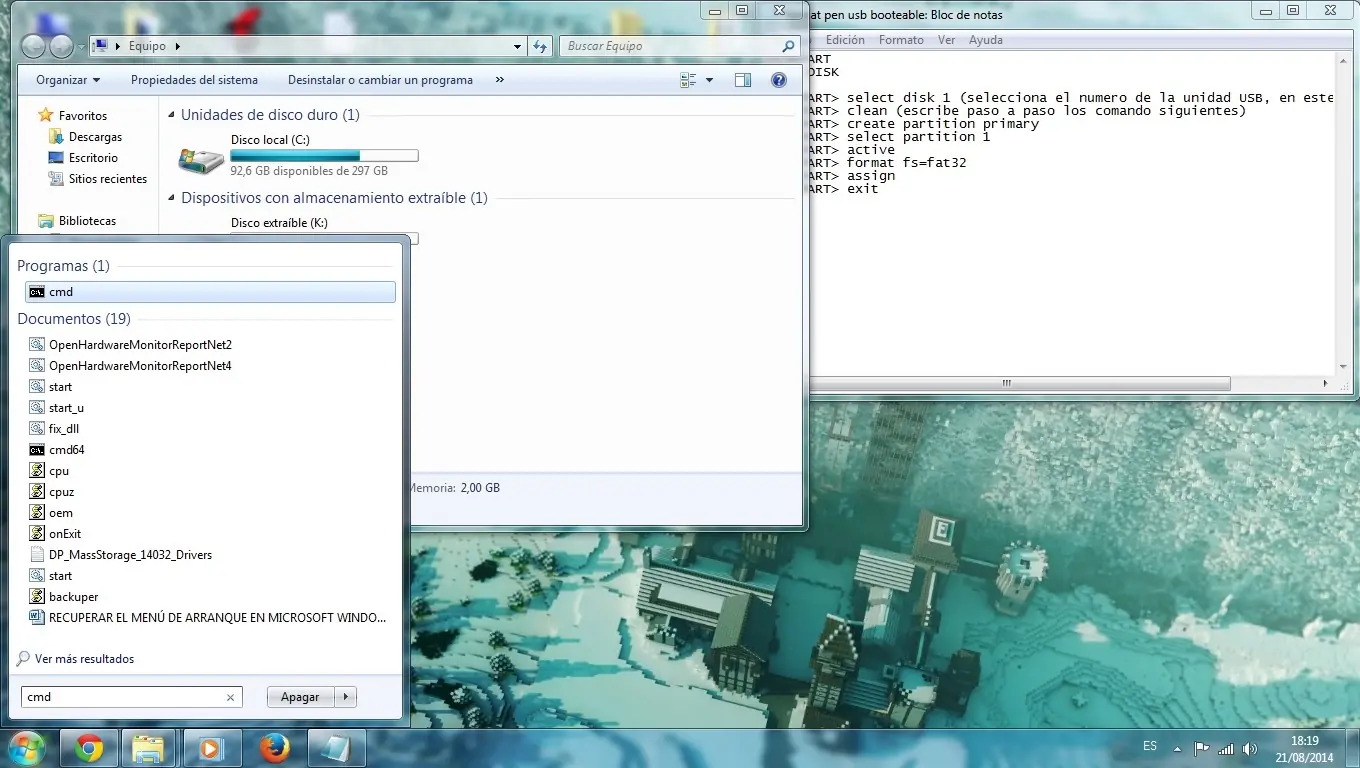Open Explorer help question mark
Screen dimensions: 1360x768
pyautogui.click(x=778, y=80)
